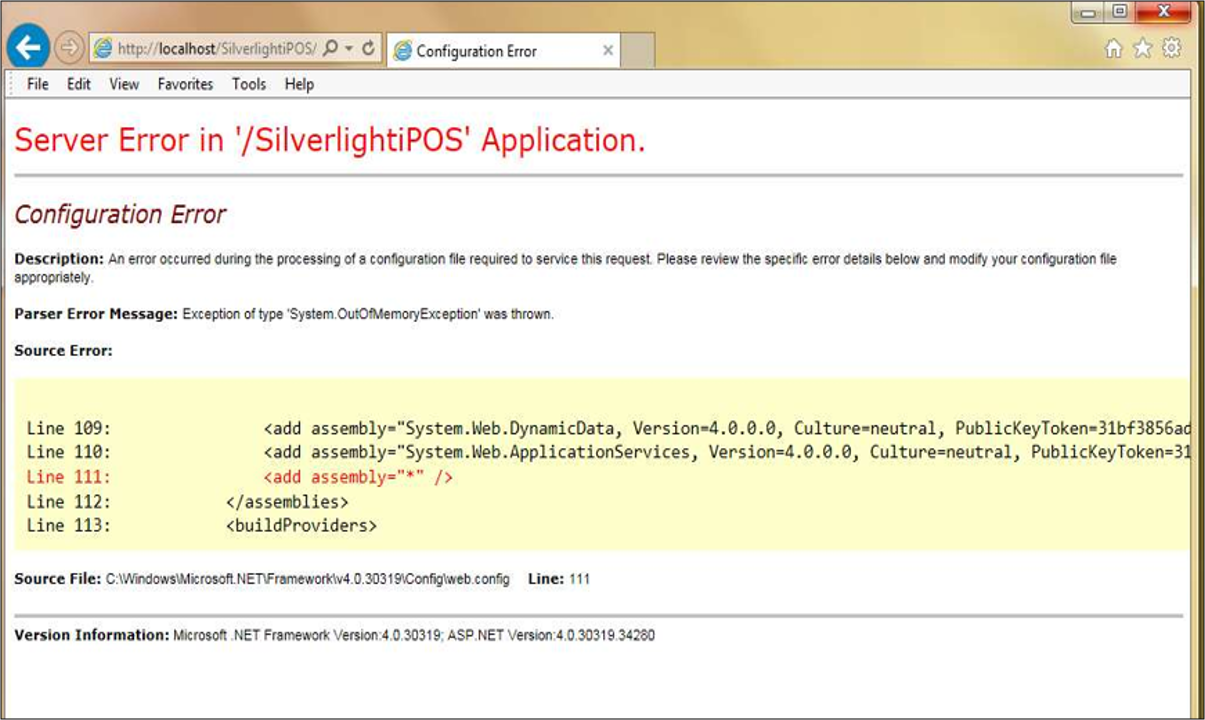Image resolution: width=1205 pixels, height=720 pixels.
Task: Click the italic 'Configuration Error' heading
Action: point(120,215)
